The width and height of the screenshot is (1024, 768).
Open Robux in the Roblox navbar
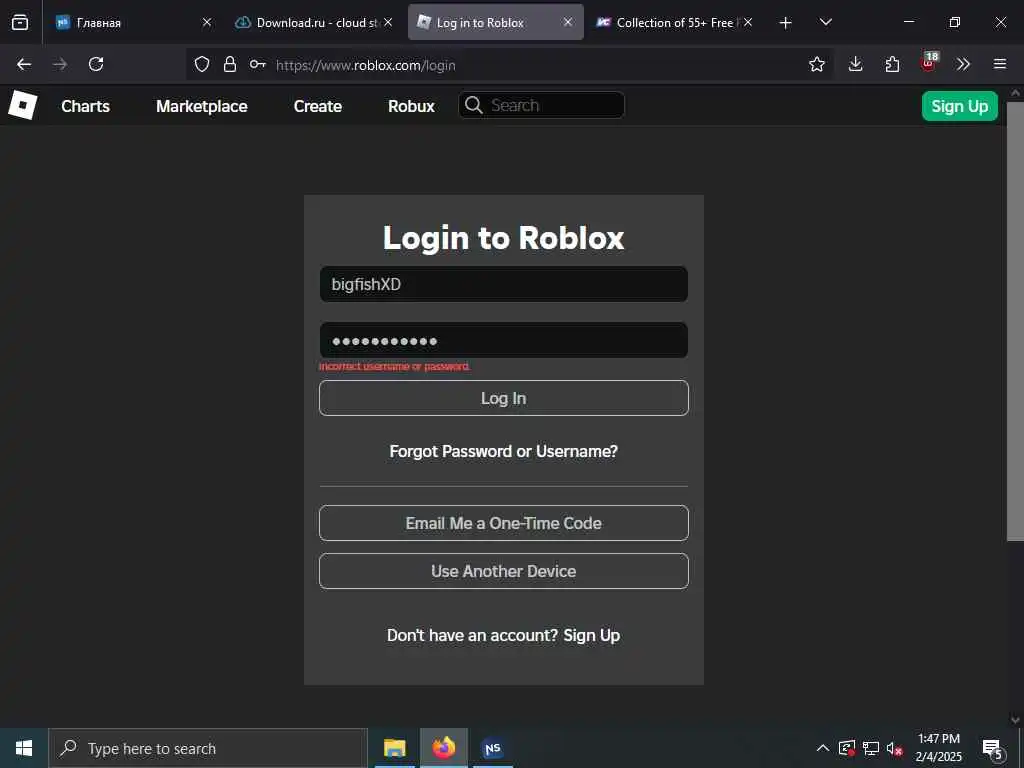[x=411, y=106]
